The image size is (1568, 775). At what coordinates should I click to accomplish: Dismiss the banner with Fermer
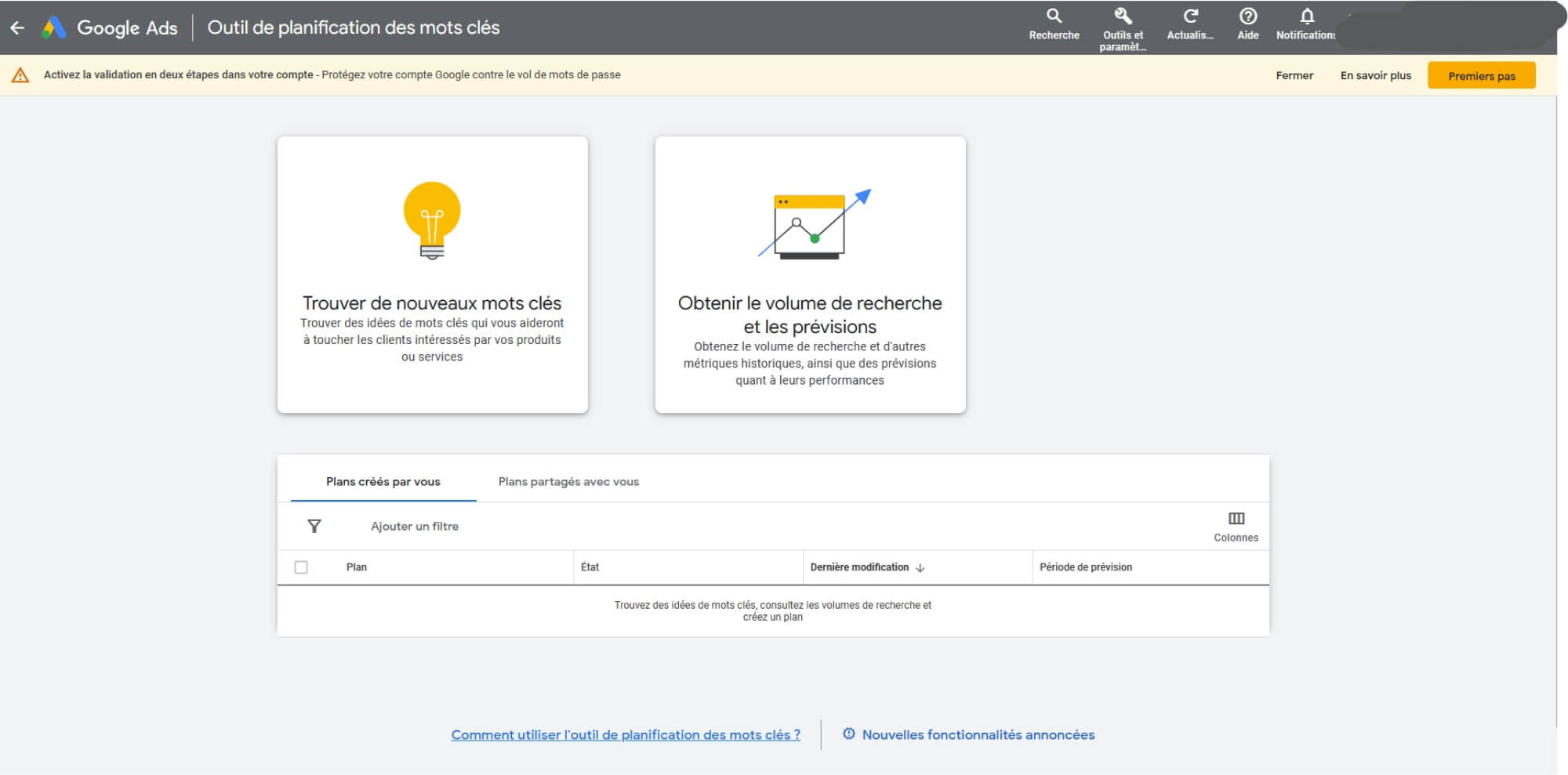[x=1294, y=74]
